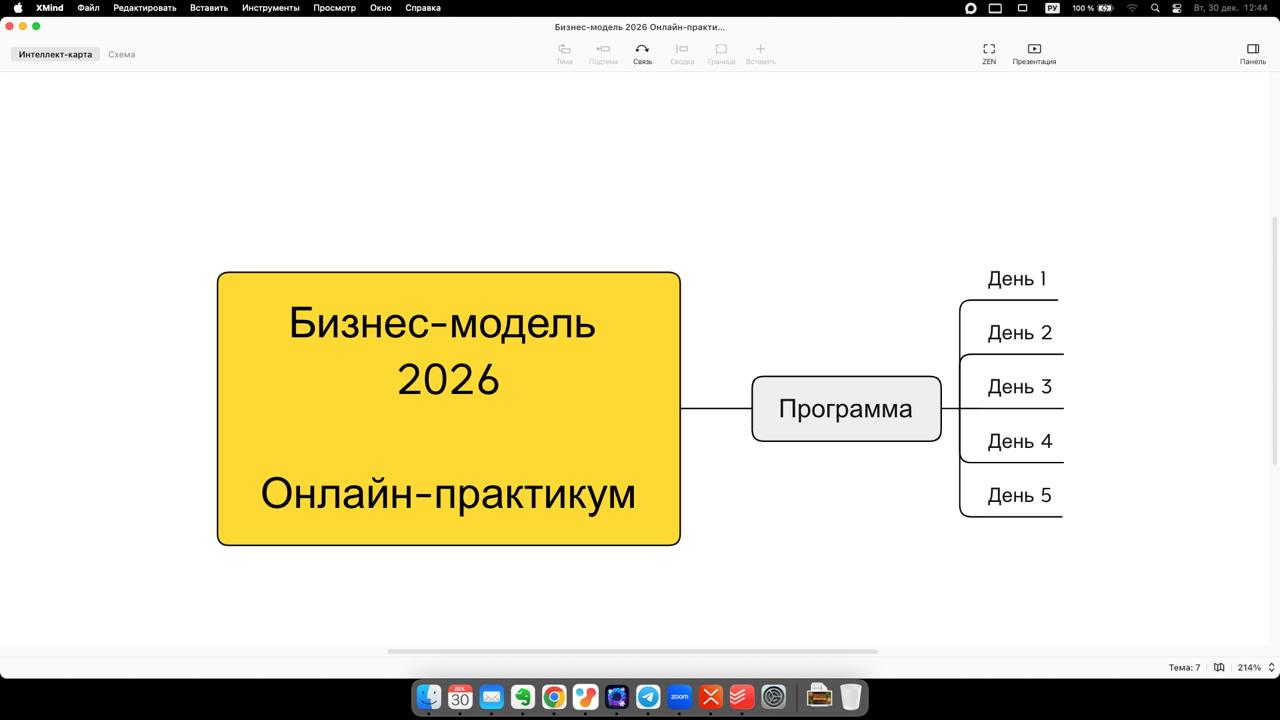Enter ZEN fullscreen mode
1280x720 pixels.
(988, 49)
